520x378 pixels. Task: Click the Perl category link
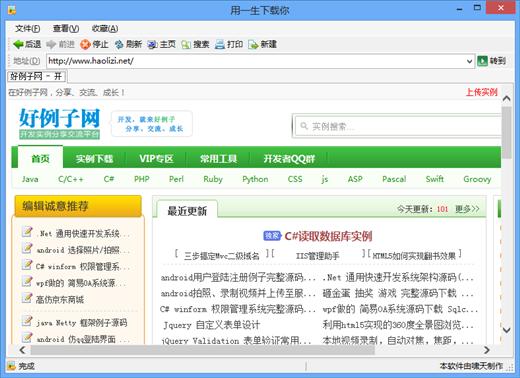[176, 179]
